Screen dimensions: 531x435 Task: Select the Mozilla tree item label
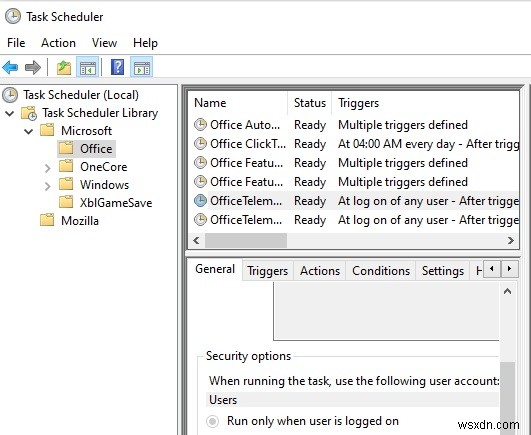pos(80,220)
